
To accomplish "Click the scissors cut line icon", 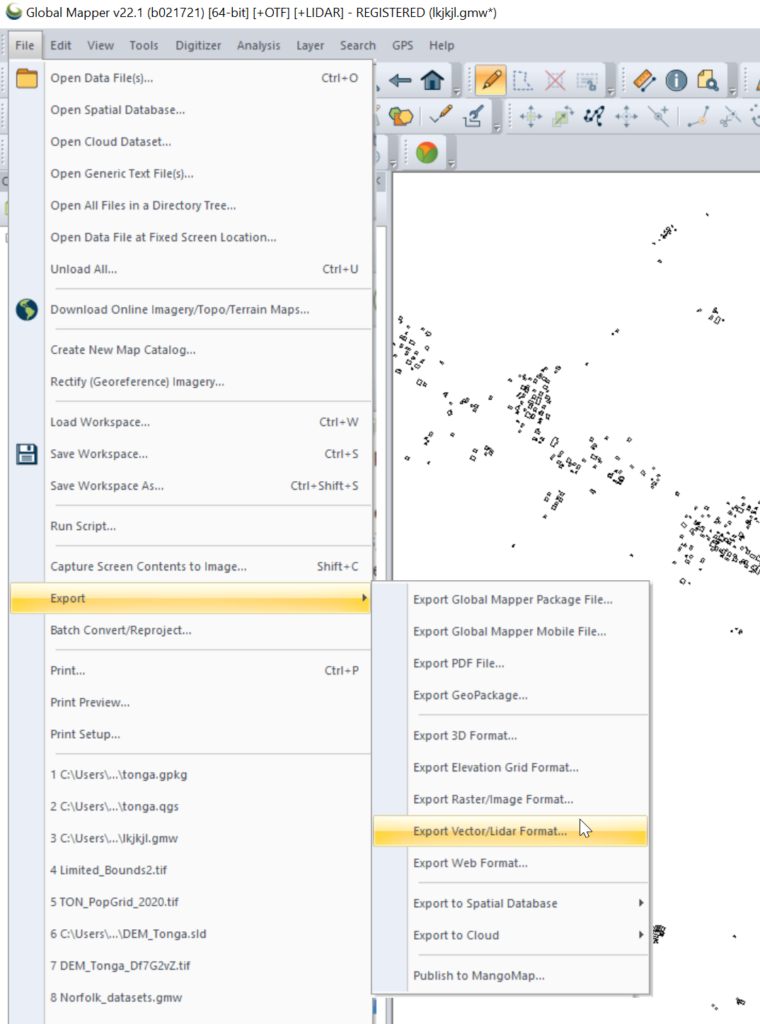I will point(730,116).
